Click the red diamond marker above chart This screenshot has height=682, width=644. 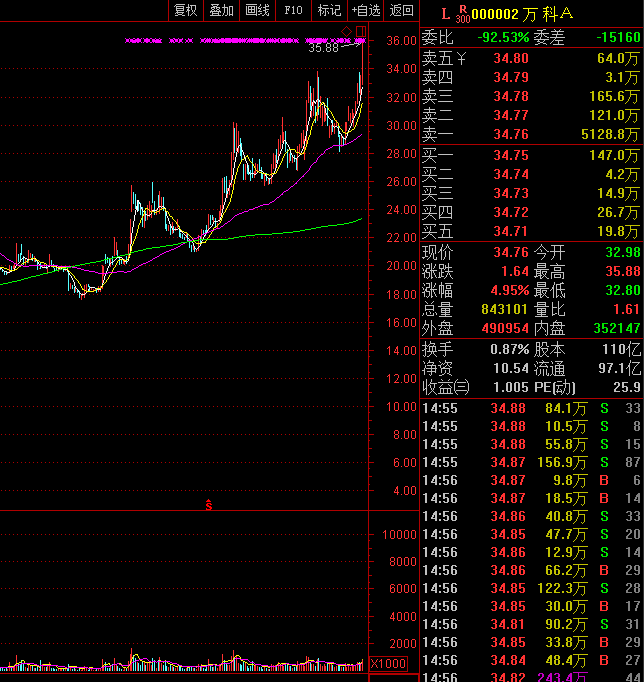[347, 32]
